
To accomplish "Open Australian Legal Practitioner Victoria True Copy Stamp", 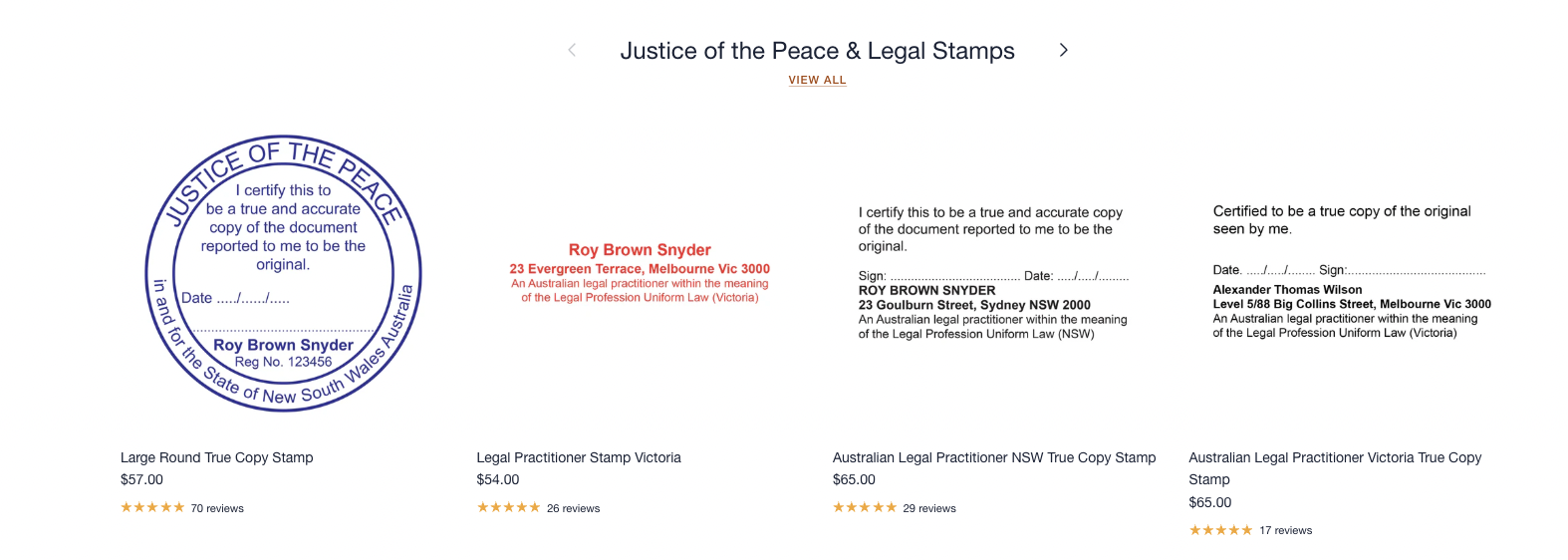I will click(1335, 458).
